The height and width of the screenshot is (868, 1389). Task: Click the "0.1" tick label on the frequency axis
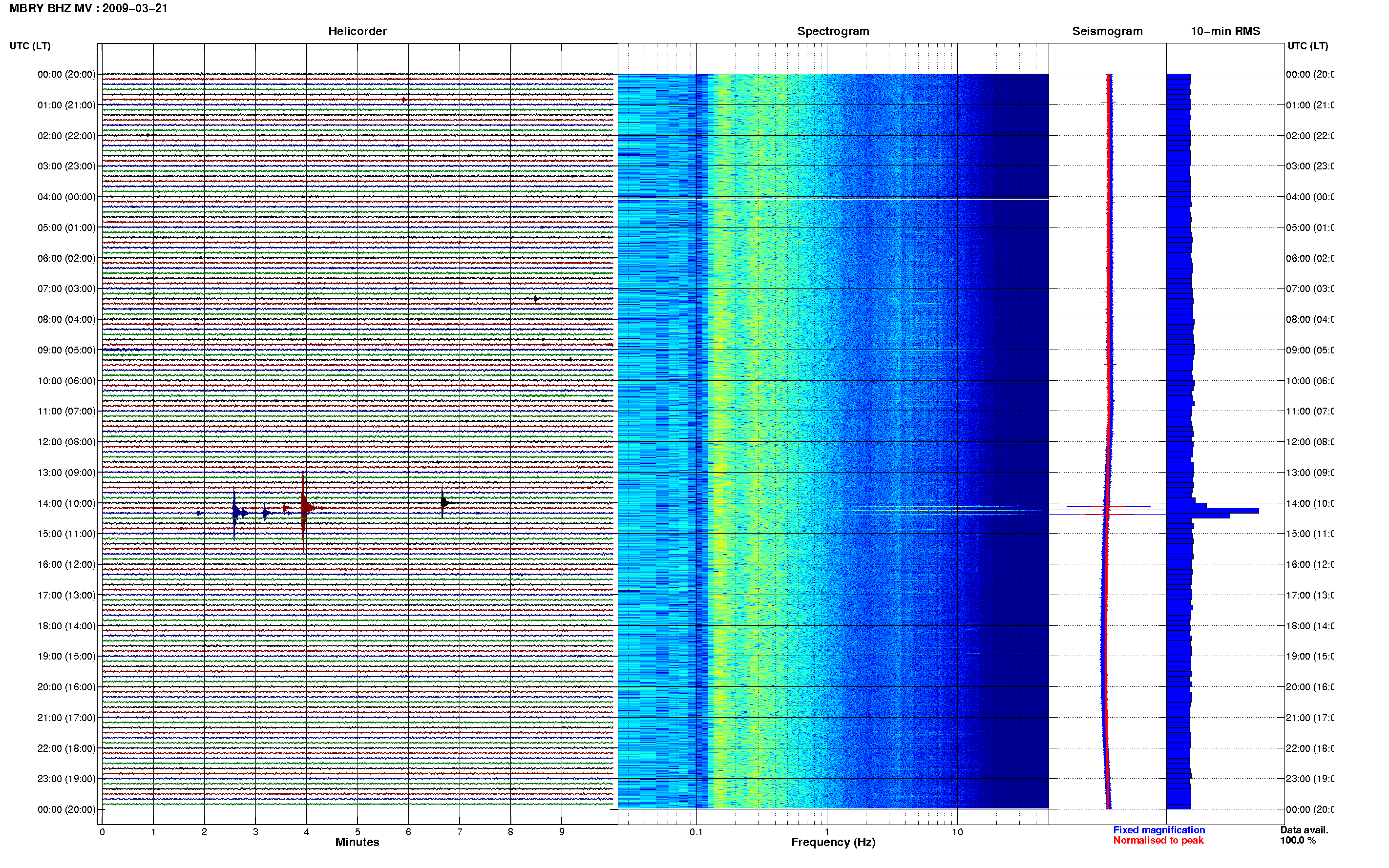(696, 832)
